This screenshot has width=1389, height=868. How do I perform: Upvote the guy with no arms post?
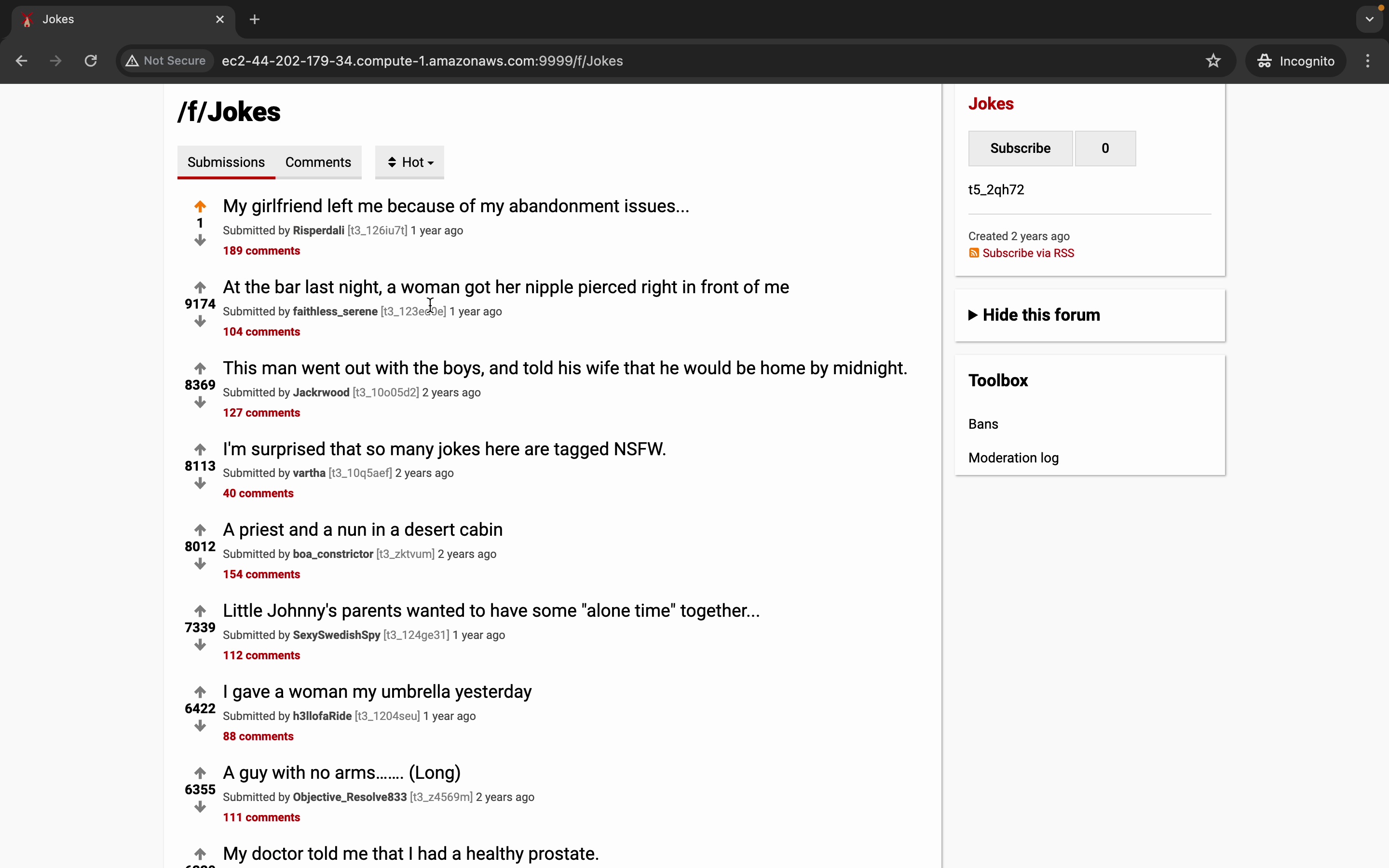[x=200, y=773]
